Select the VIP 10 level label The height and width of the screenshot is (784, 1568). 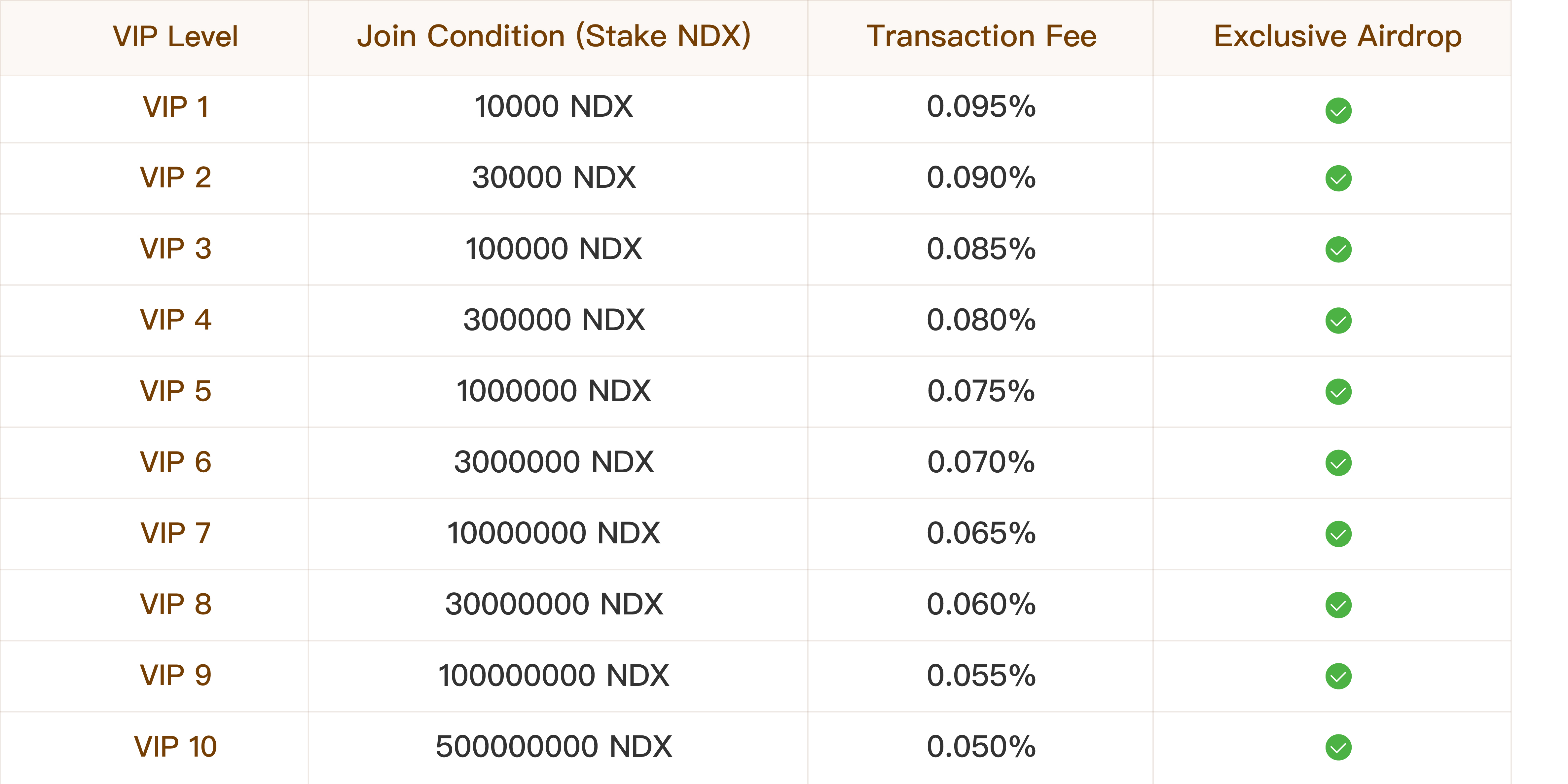point(175,746)
